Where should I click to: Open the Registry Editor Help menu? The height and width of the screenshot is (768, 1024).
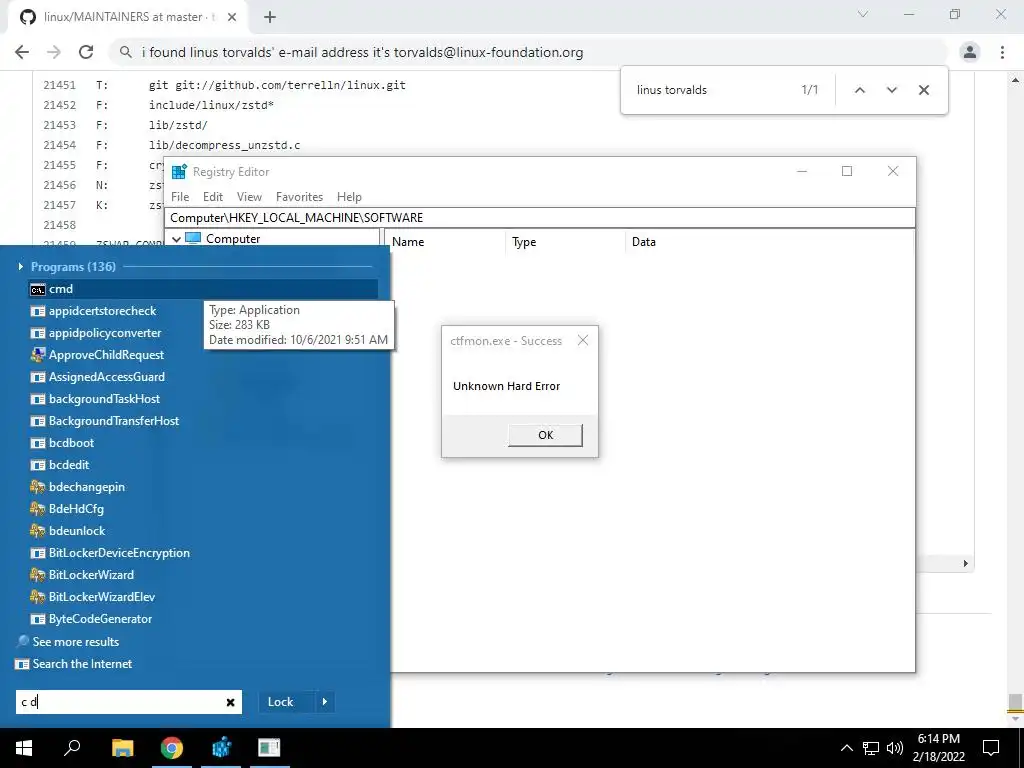coord(349,197)
